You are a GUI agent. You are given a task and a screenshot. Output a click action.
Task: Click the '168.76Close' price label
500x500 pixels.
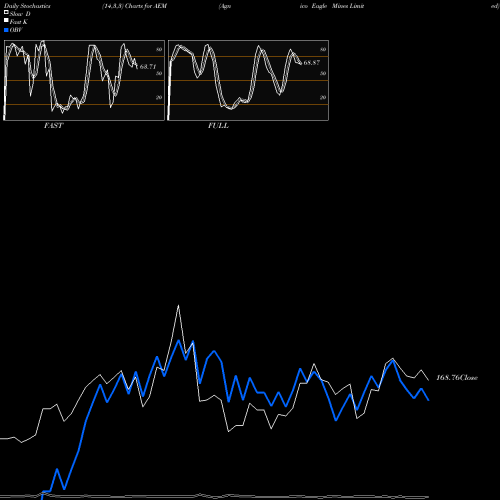tap(457, 378)
